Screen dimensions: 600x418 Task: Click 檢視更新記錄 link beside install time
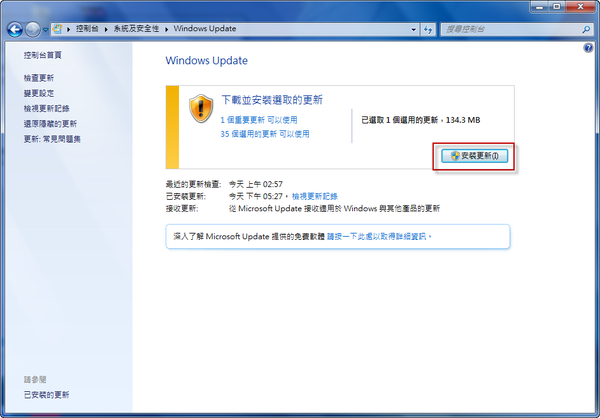click(315, 196)
